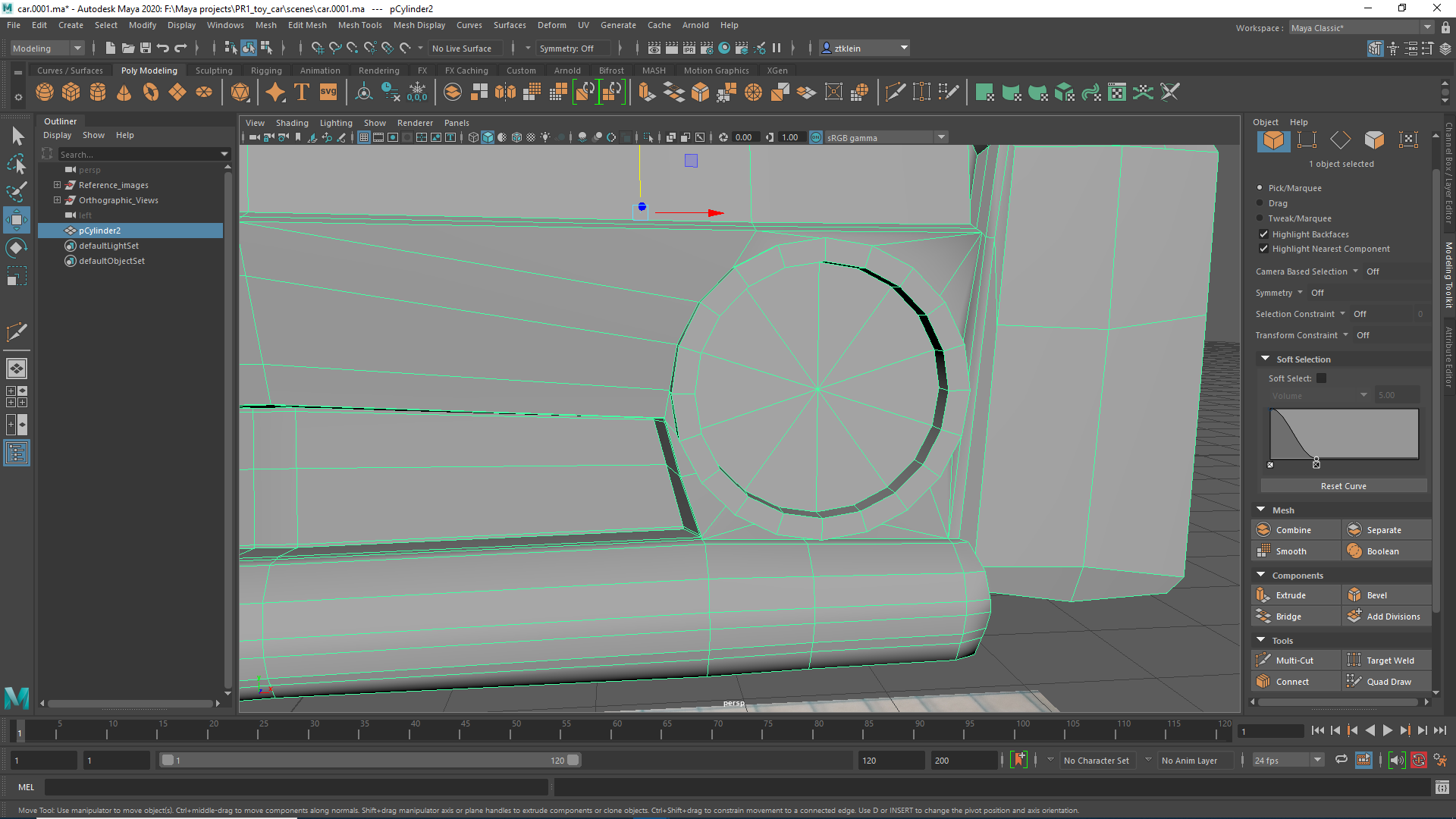Open the Mesh Tools menu
This screenshot has width=1456, height=819.
click(x=360, y=25)
